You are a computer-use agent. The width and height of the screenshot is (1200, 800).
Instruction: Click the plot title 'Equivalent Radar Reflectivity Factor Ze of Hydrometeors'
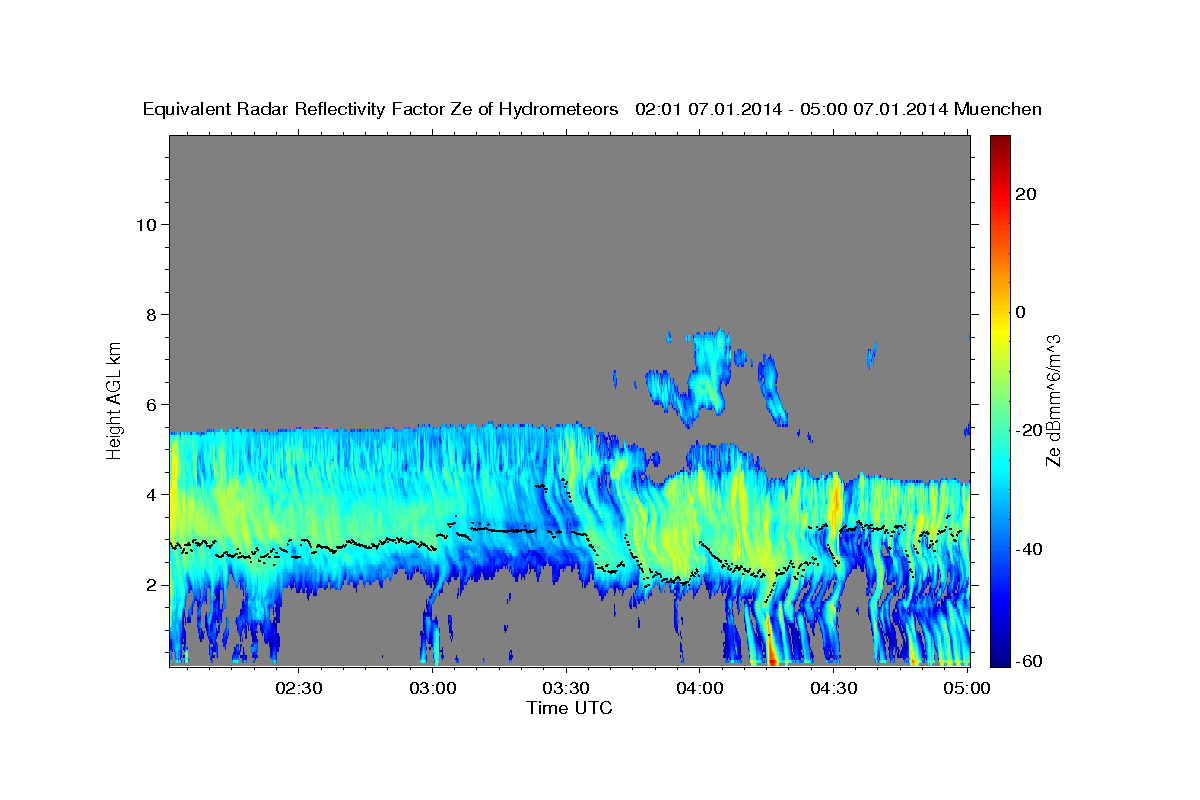(381, 109)
